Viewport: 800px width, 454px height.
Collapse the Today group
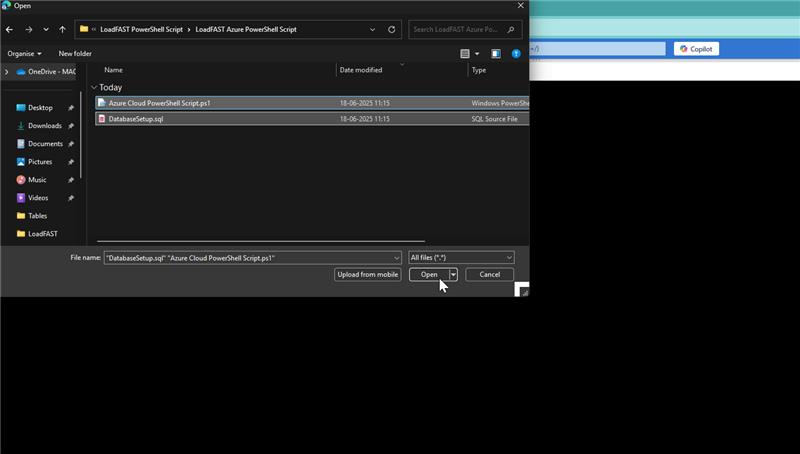[x=94, y=87]
